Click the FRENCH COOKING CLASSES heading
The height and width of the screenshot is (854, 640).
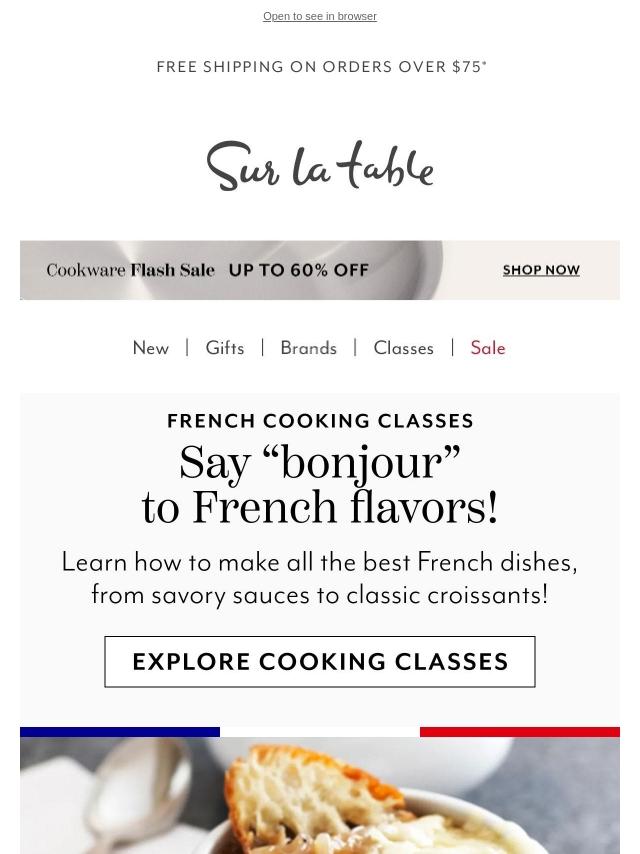[320, 421]
